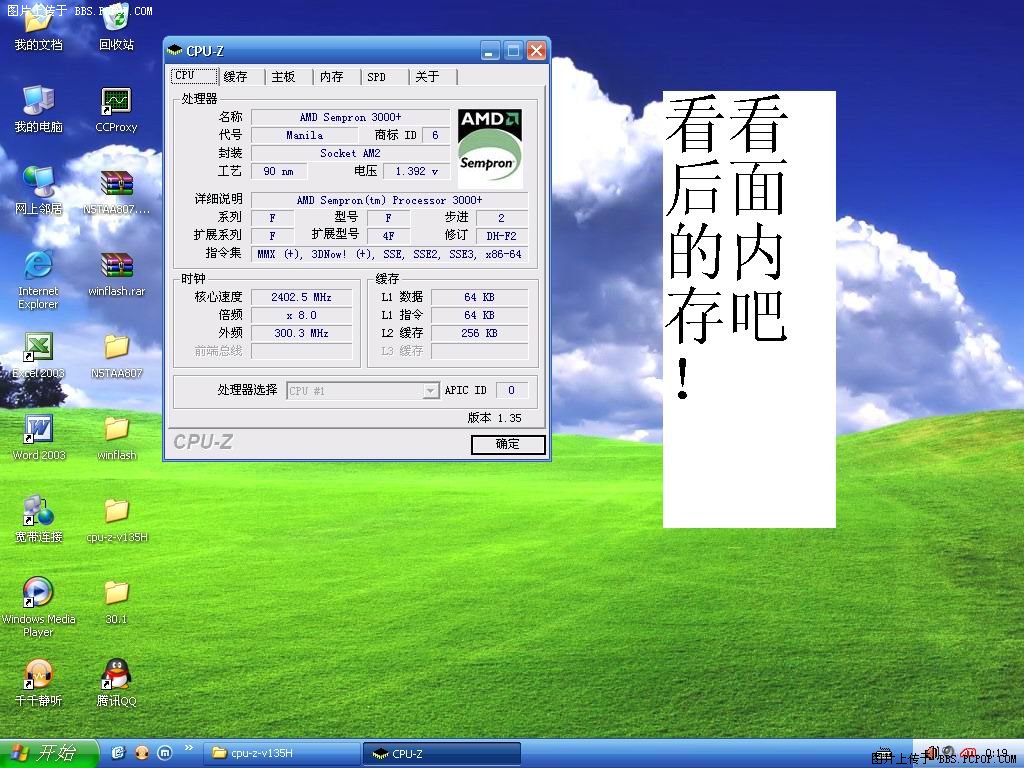Viewport: 1024px width, 768px height.
Task: Open the 开始 Start menu
Action: tap(48, 753)
